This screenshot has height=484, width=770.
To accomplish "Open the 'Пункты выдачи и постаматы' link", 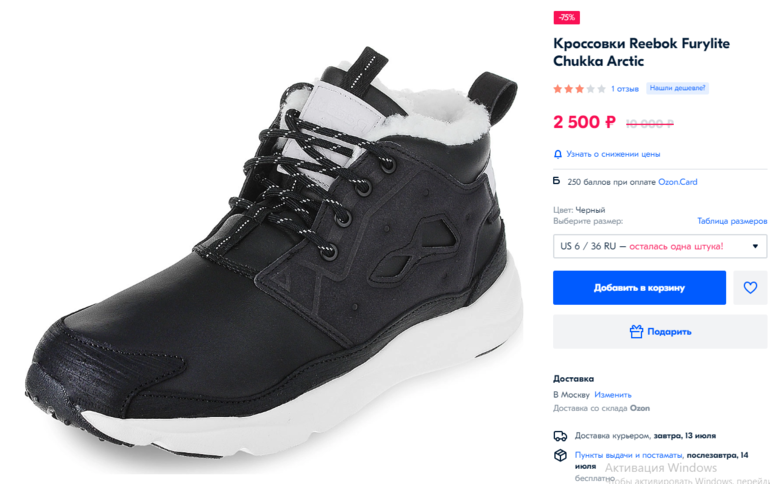I will (x=625, y=455).
